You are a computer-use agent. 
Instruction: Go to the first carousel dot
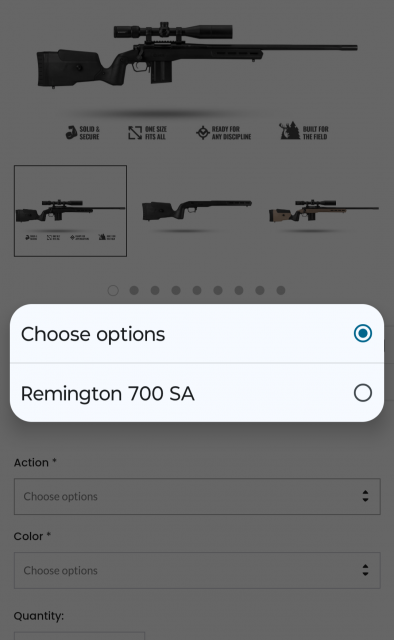pos(113,290)
